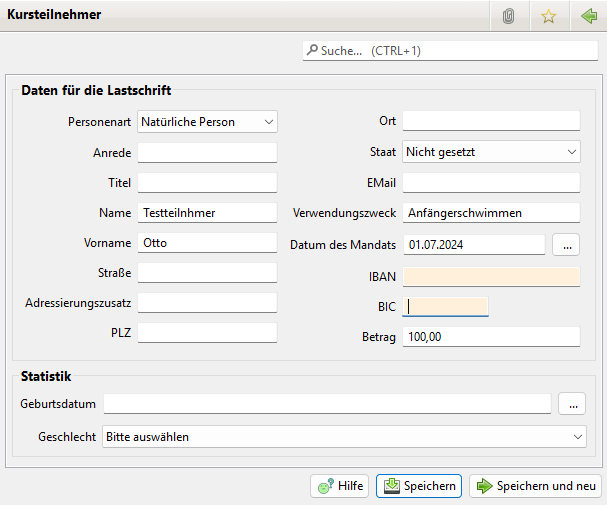Expand the Staat dropdown list
Viewport: 607px width, 505px height.
click(491, 152)
